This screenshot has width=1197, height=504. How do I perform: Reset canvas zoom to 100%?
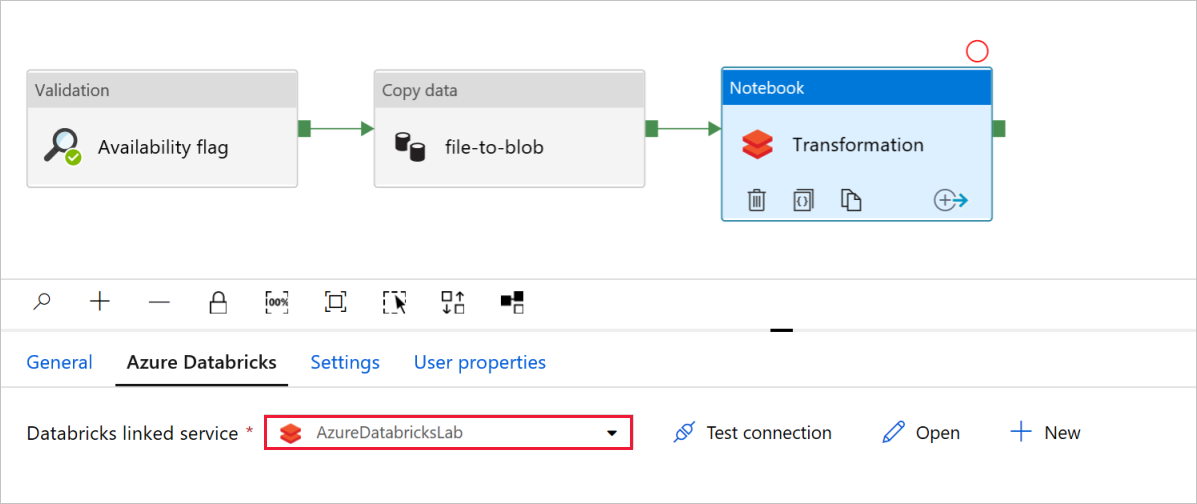(277, 301)
